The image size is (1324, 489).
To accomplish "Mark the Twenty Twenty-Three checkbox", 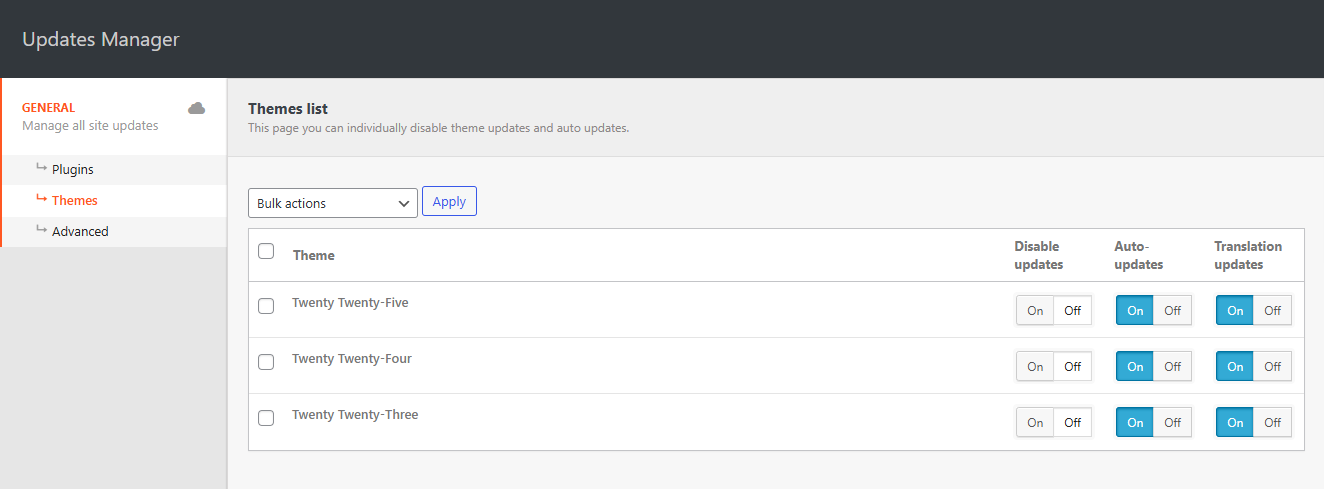I will pyautogui.click(x=266, y=418).
